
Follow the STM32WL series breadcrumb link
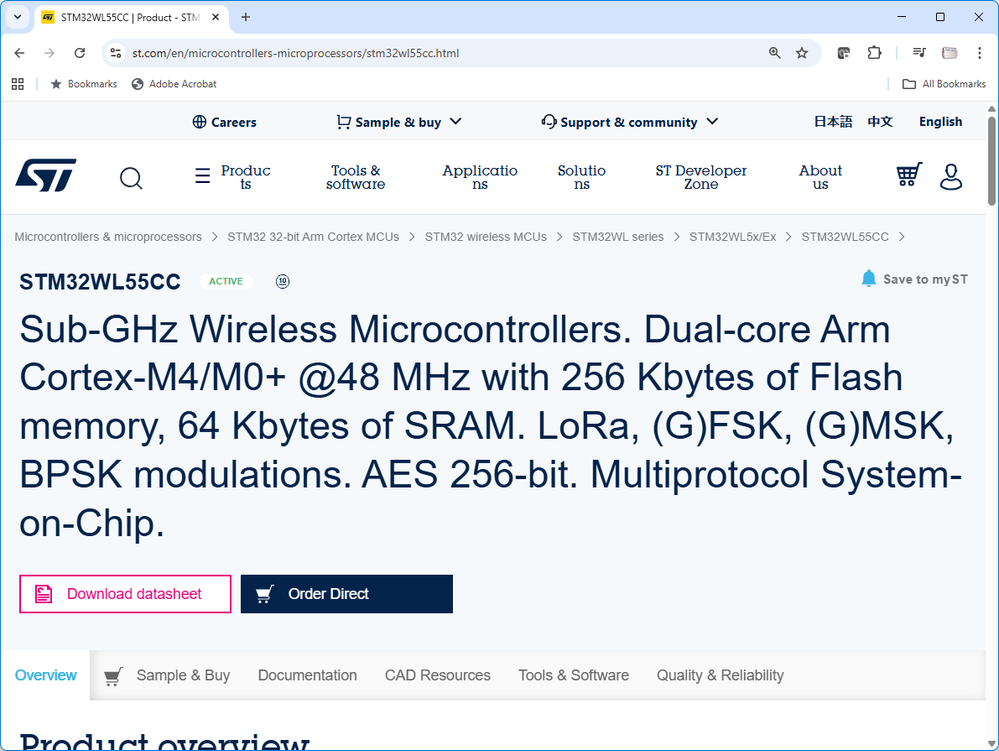(x=617, y=237)
